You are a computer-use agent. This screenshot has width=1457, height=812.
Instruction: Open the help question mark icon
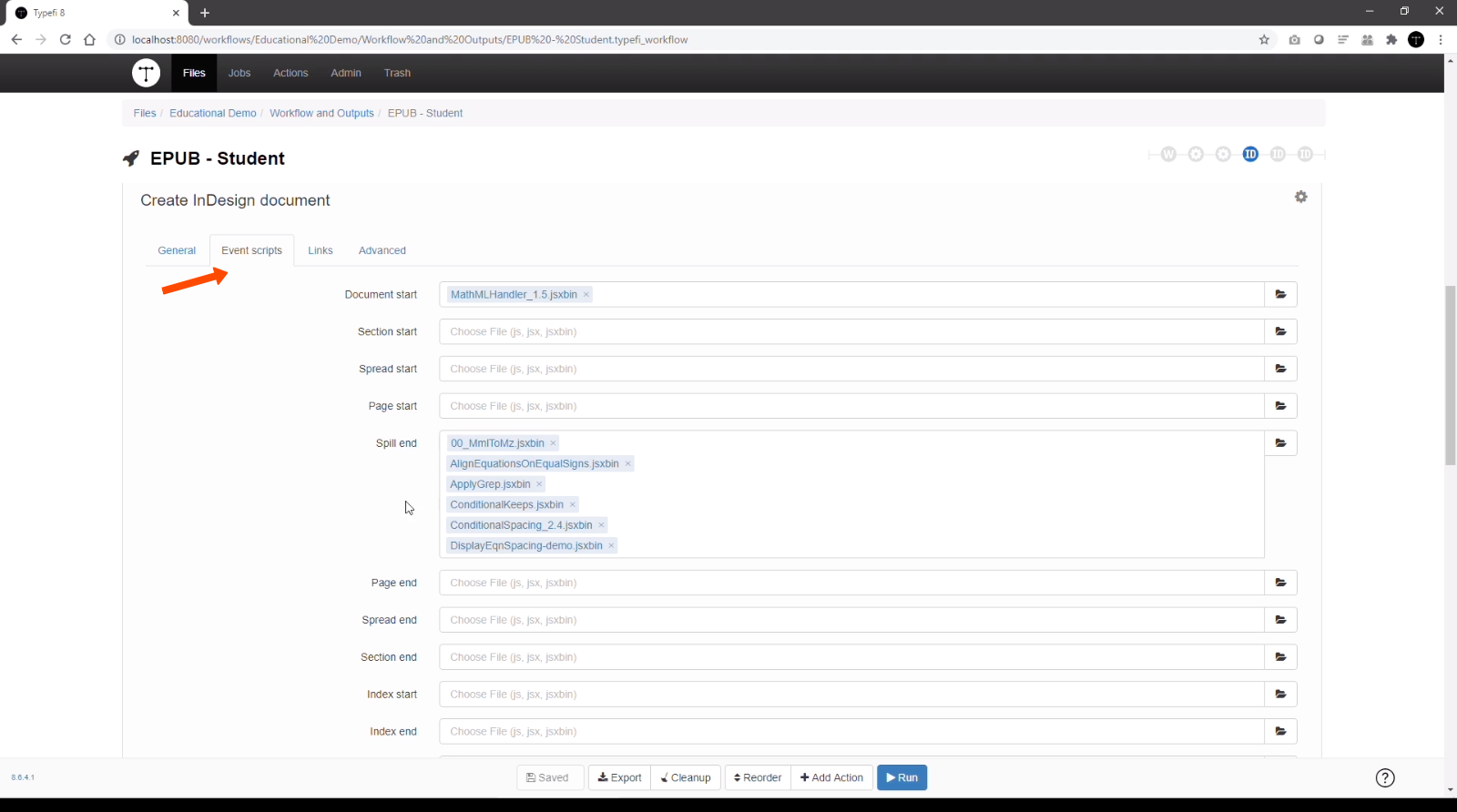(1385, 777)
